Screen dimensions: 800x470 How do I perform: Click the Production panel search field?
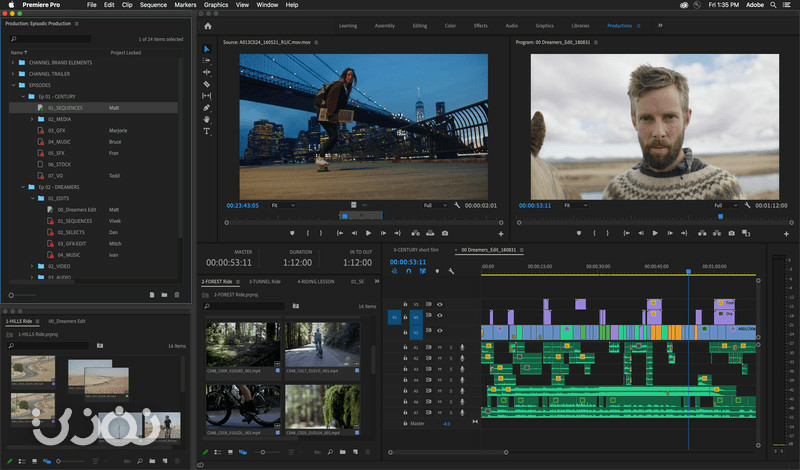(51, 39)
